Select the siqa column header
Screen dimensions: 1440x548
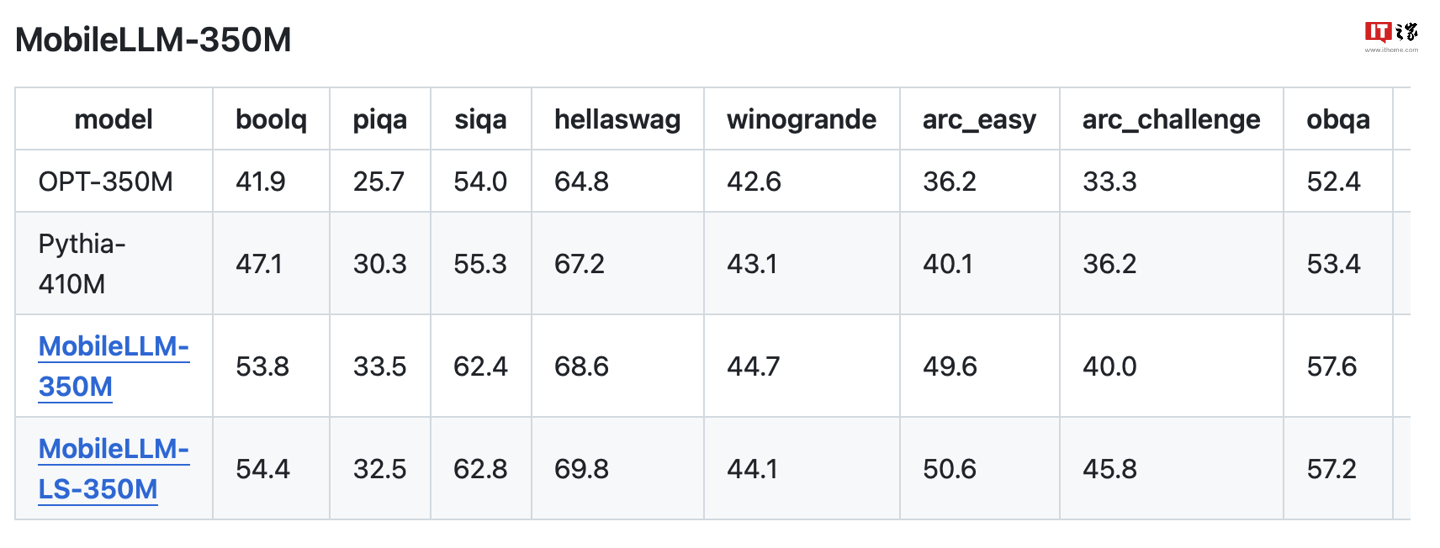click(x=480, y=120)
